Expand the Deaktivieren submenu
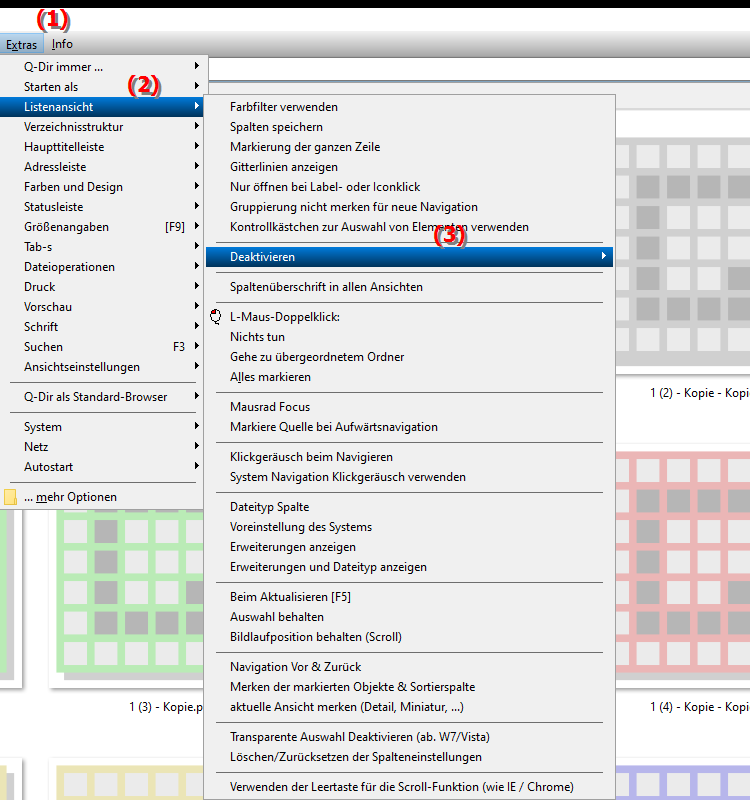Image resolution: width=750 pixels, height=800 pixels. [409, 257]
